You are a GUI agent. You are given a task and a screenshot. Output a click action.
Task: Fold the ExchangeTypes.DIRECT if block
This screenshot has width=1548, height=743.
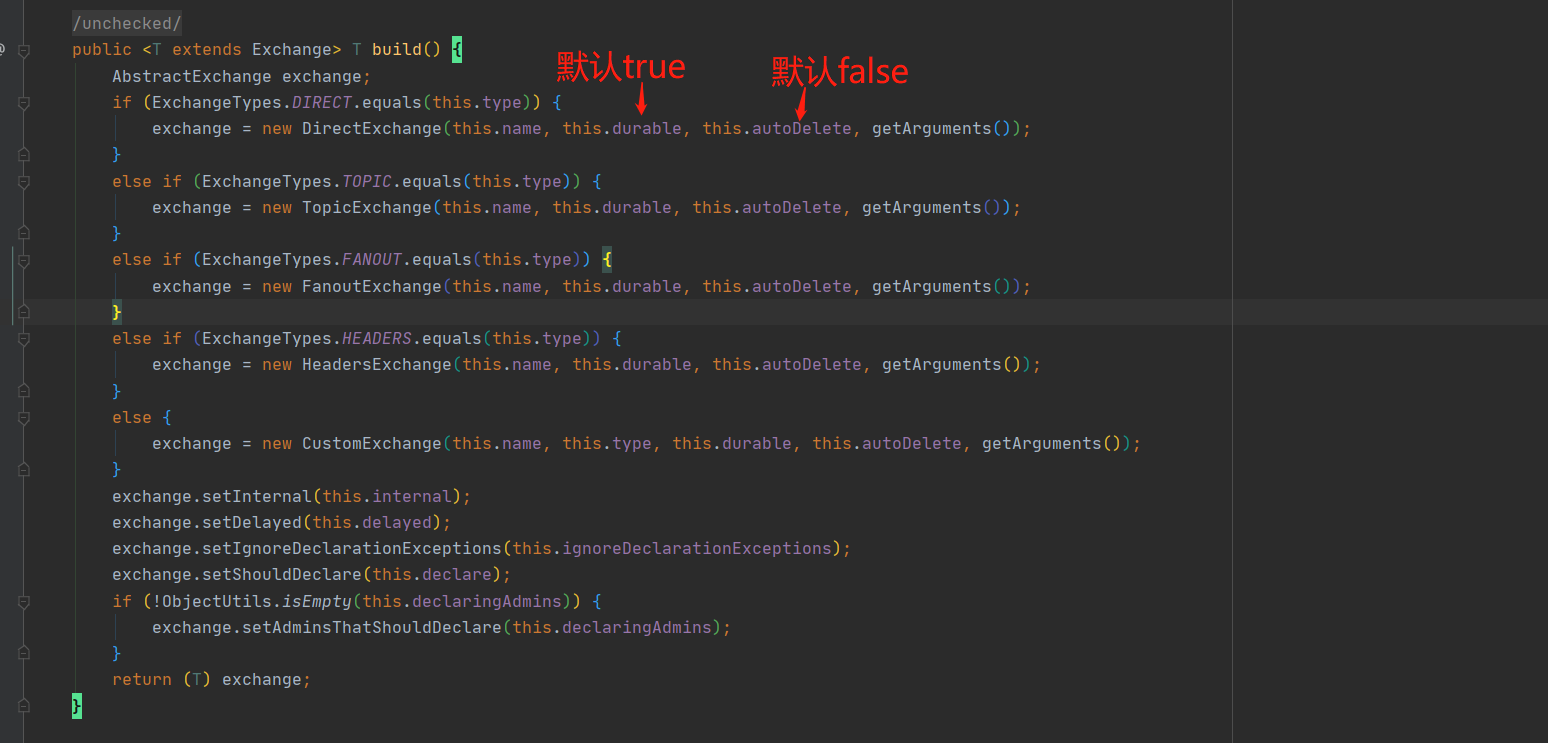coord(24,102)
